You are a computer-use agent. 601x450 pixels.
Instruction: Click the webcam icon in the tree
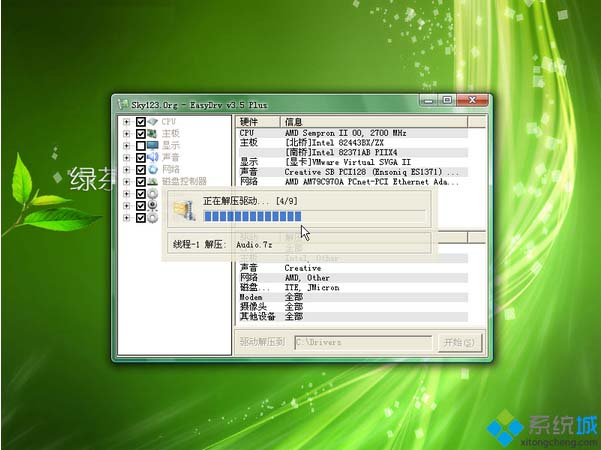click(153, 206)
